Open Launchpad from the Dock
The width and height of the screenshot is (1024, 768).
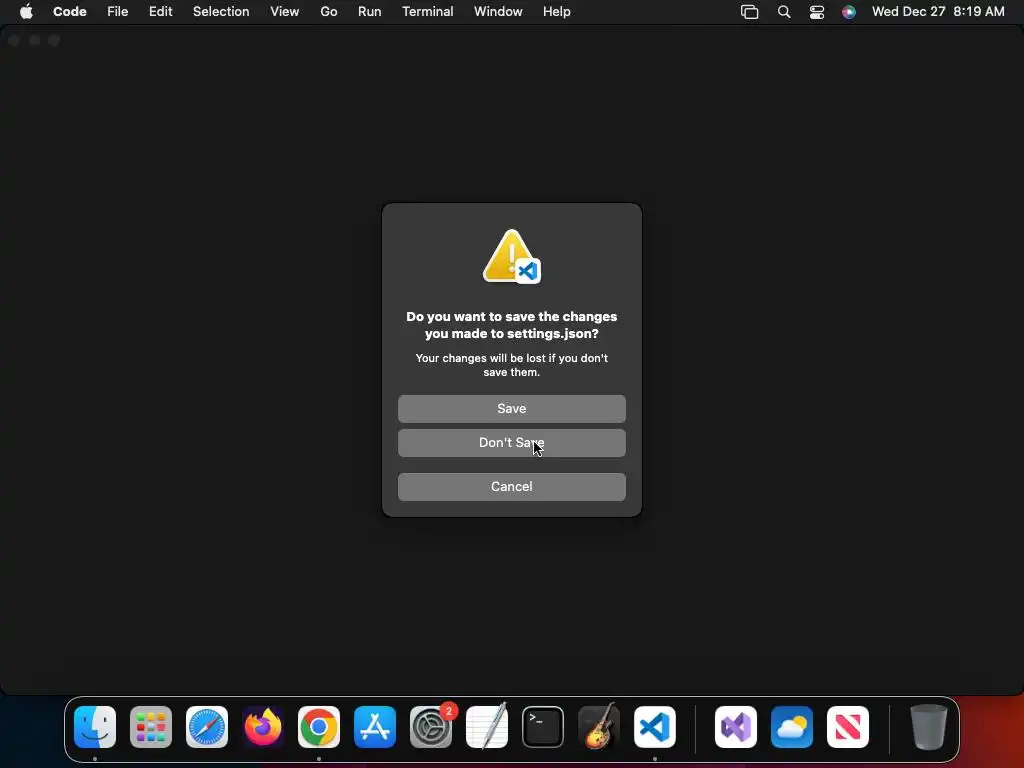pyautogui.click(x=151, y=727)
